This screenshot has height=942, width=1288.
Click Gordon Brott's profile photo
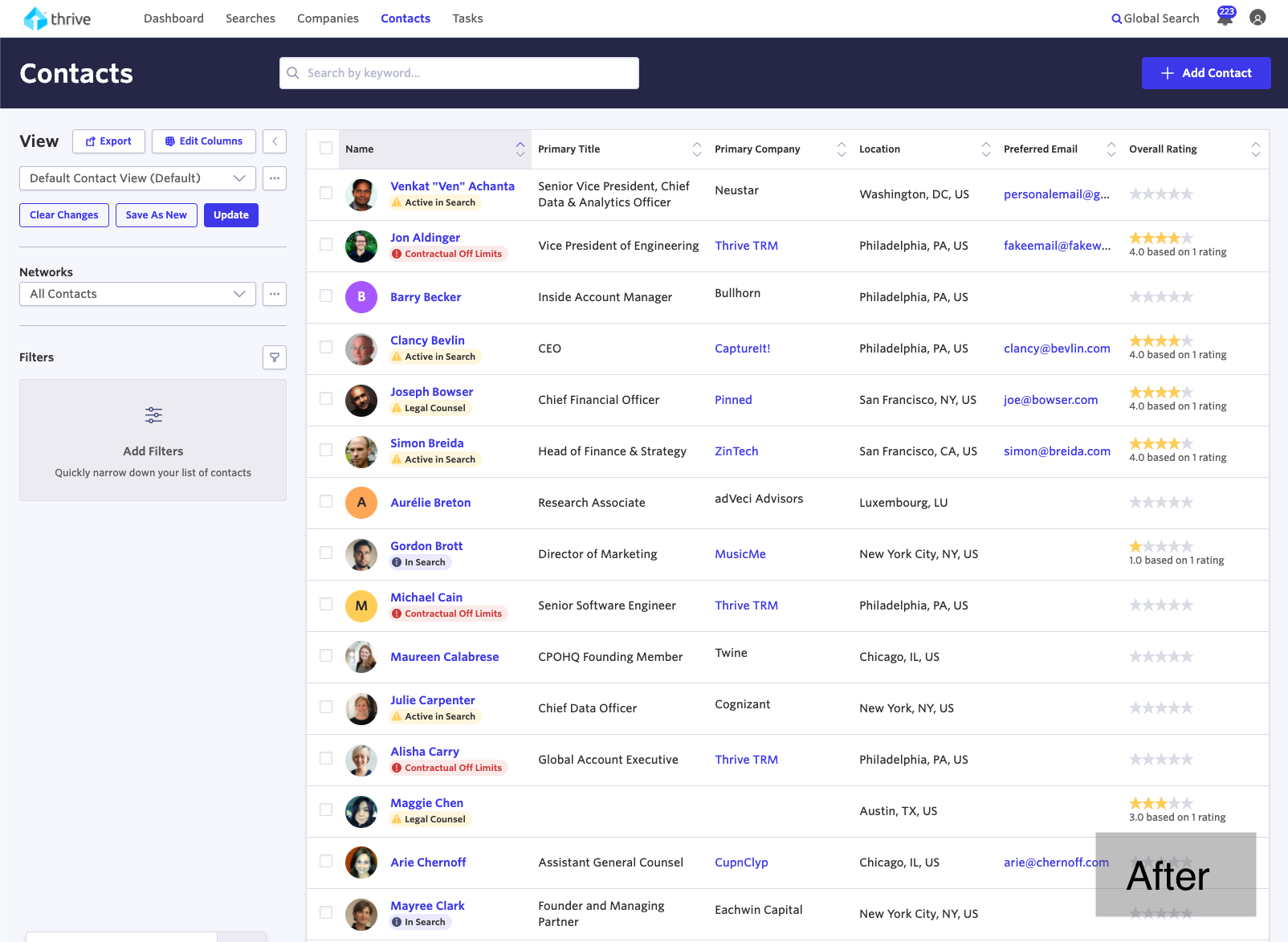point(361,554)
